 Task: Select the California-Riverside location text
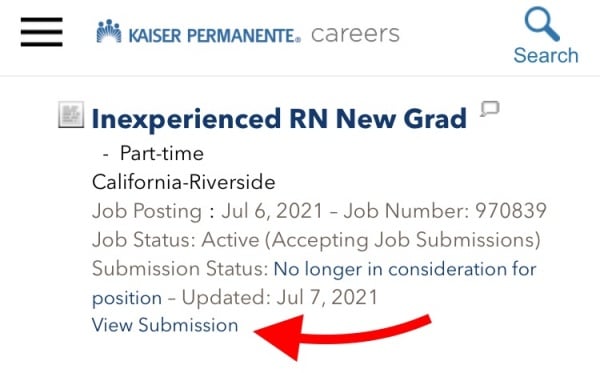[x=184, y=182]
